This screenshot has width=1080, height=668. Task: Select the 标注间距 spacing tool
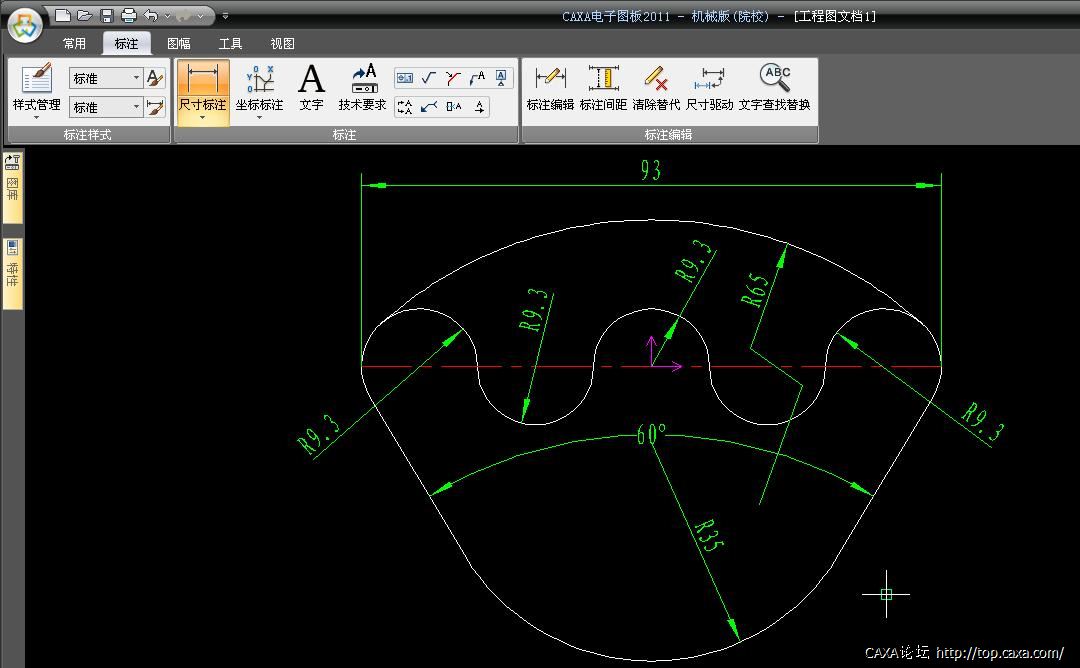click(x=603, y=86)
